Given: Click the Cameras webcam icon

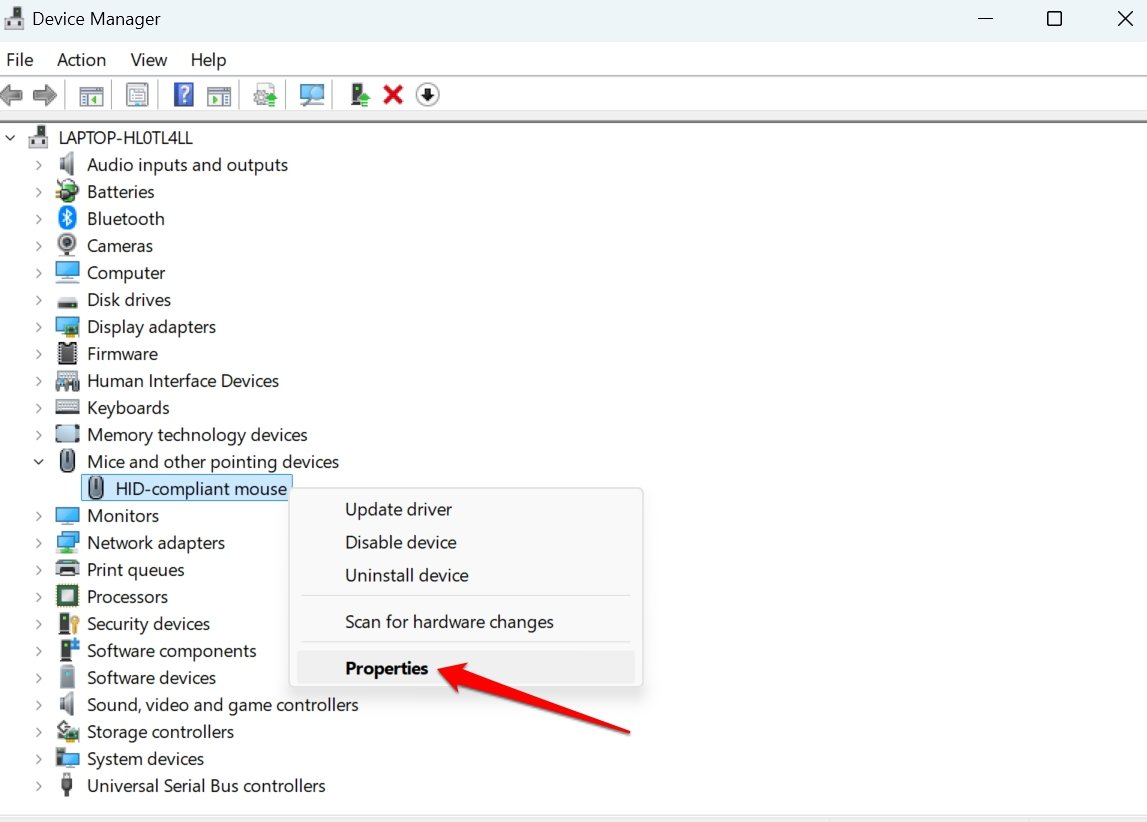Looking at the screenshot, I should pos(67,245).
